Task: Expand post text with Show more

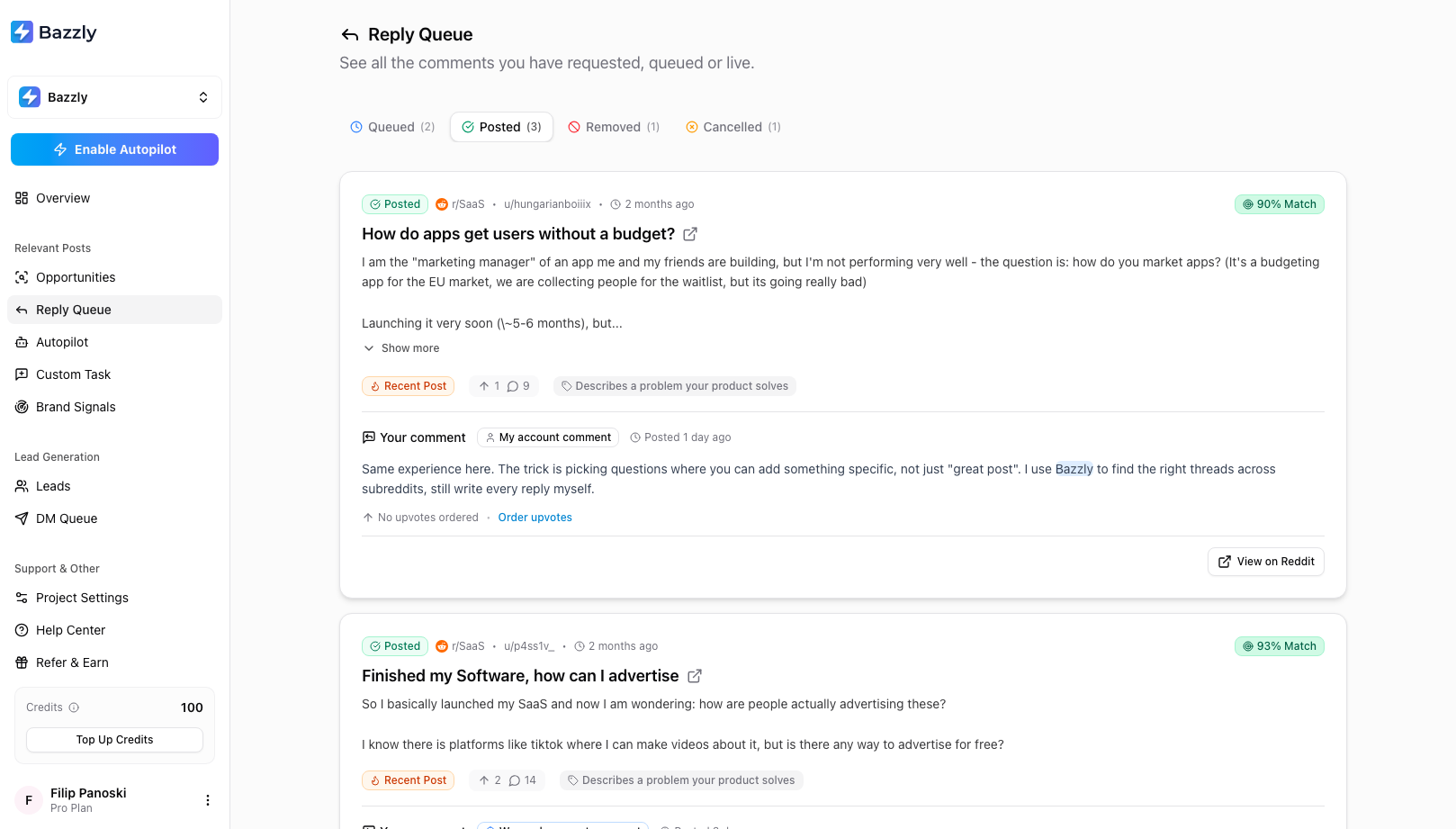Action: (401, 348)
